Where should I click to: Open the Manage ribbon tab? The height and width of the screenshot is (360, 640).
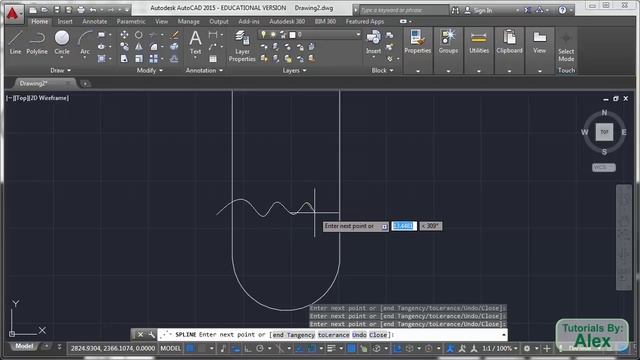coord(188,21)
